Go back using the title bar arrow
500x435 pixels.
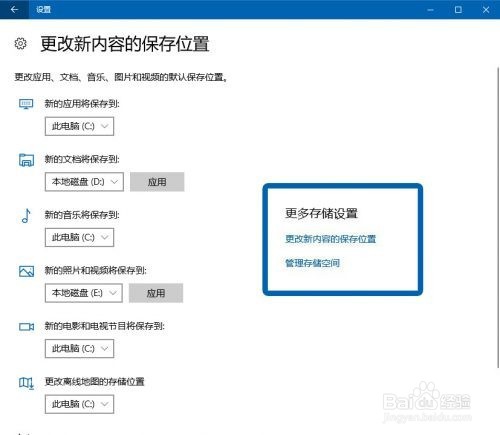coord(14,9)
